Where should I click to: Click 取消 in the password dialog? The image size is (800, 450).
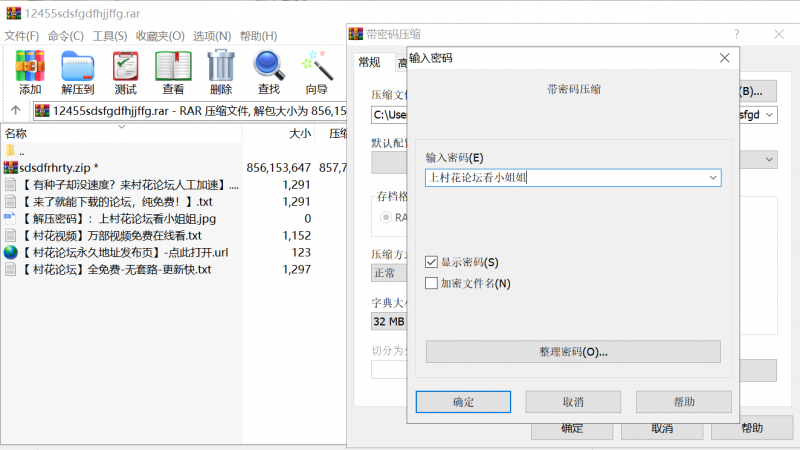pyautogui.click(x=573, y=402)
